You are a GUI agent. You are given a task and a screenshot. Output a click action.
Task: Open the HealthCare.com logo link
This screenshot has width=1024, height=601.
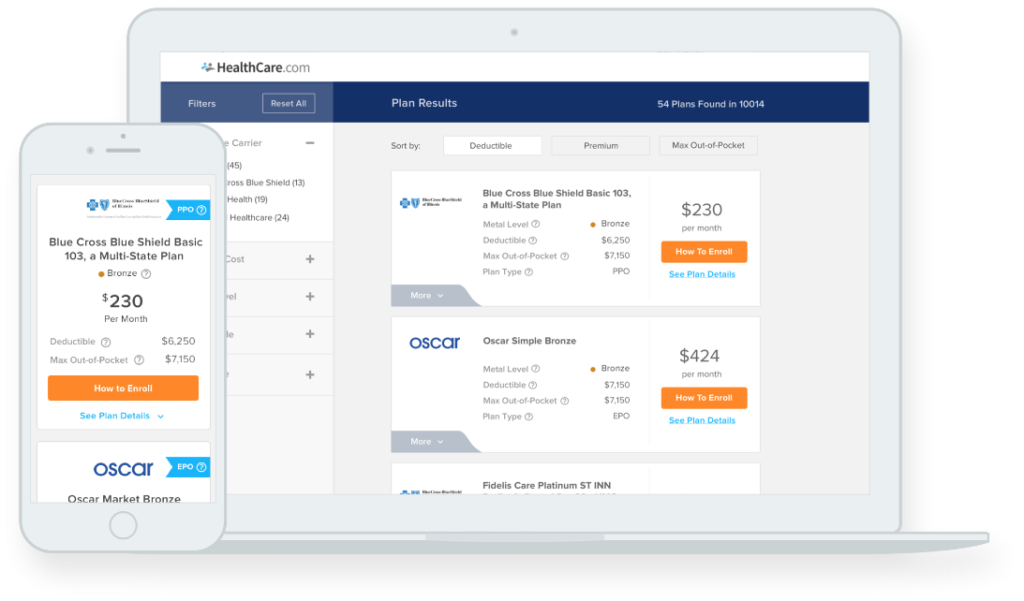click(255, 67)
